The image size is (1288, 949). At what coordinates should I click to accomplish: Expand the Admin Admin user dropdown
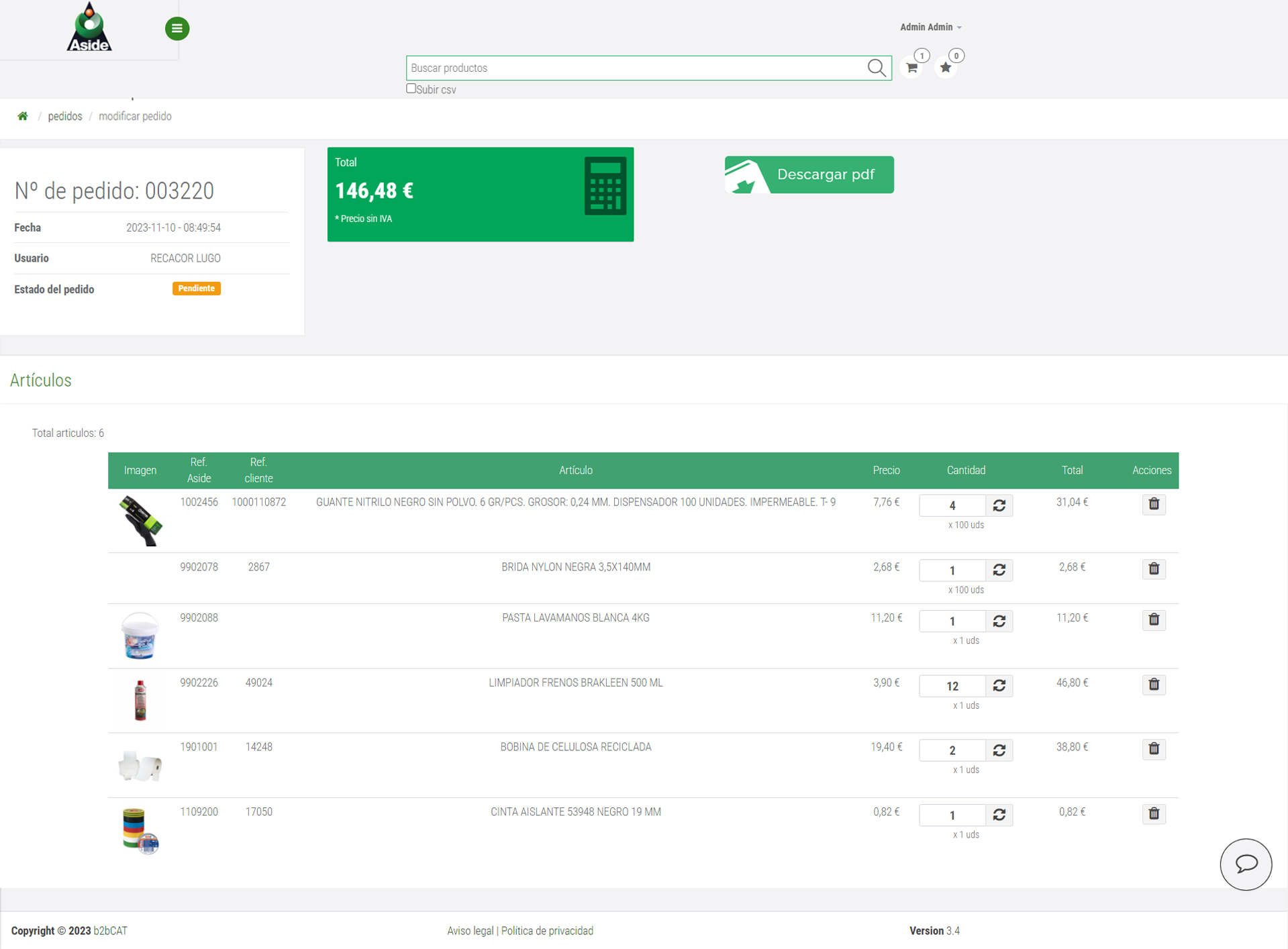pyautogui.click(x=930, y=27)
